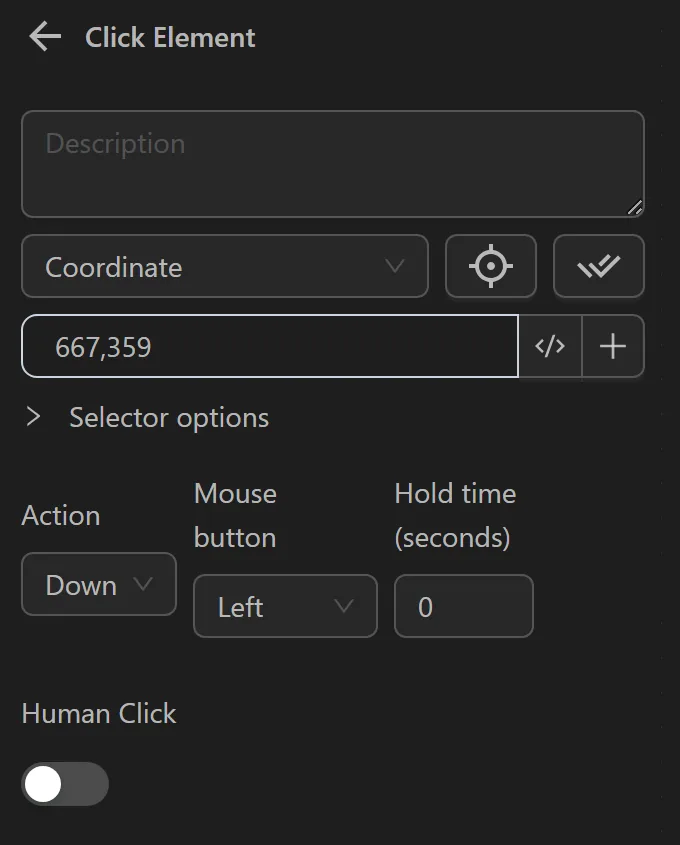
Task: Add a new selector with the plus icon
Action: [x=613, y=346]
